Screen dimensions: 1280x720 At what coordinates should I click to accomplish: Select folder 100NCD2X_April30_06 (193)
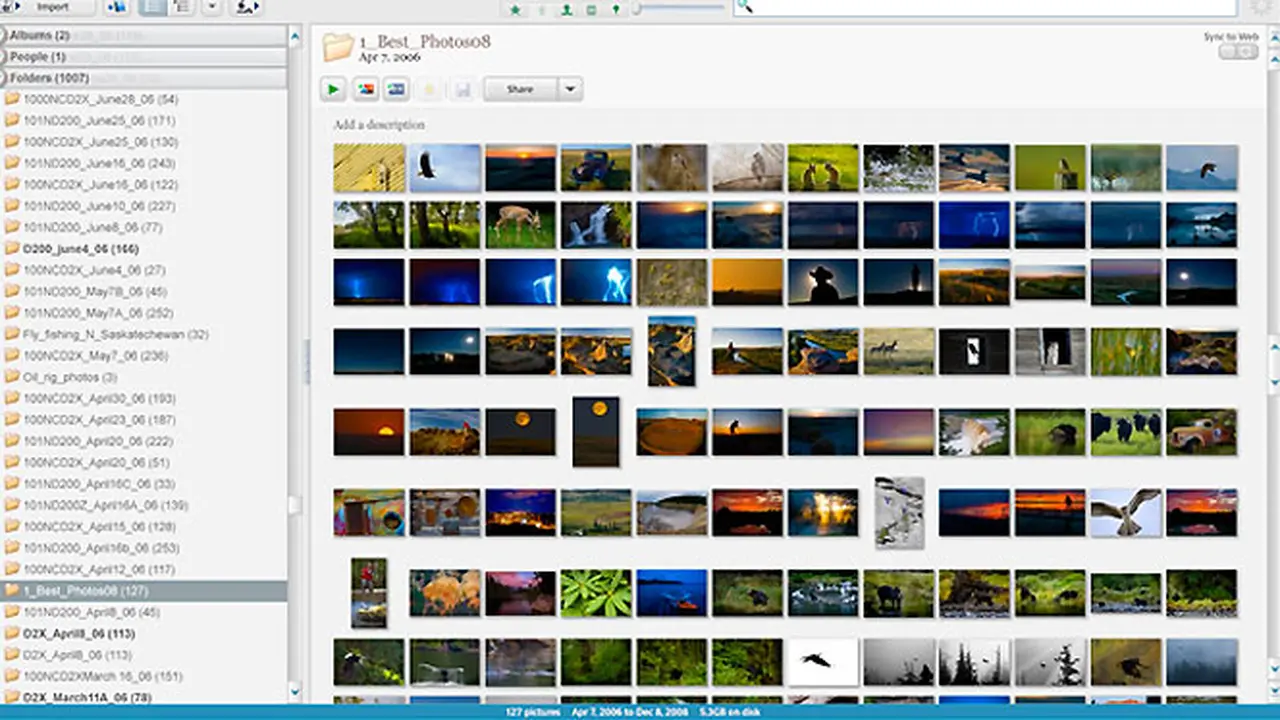(144, 398)
